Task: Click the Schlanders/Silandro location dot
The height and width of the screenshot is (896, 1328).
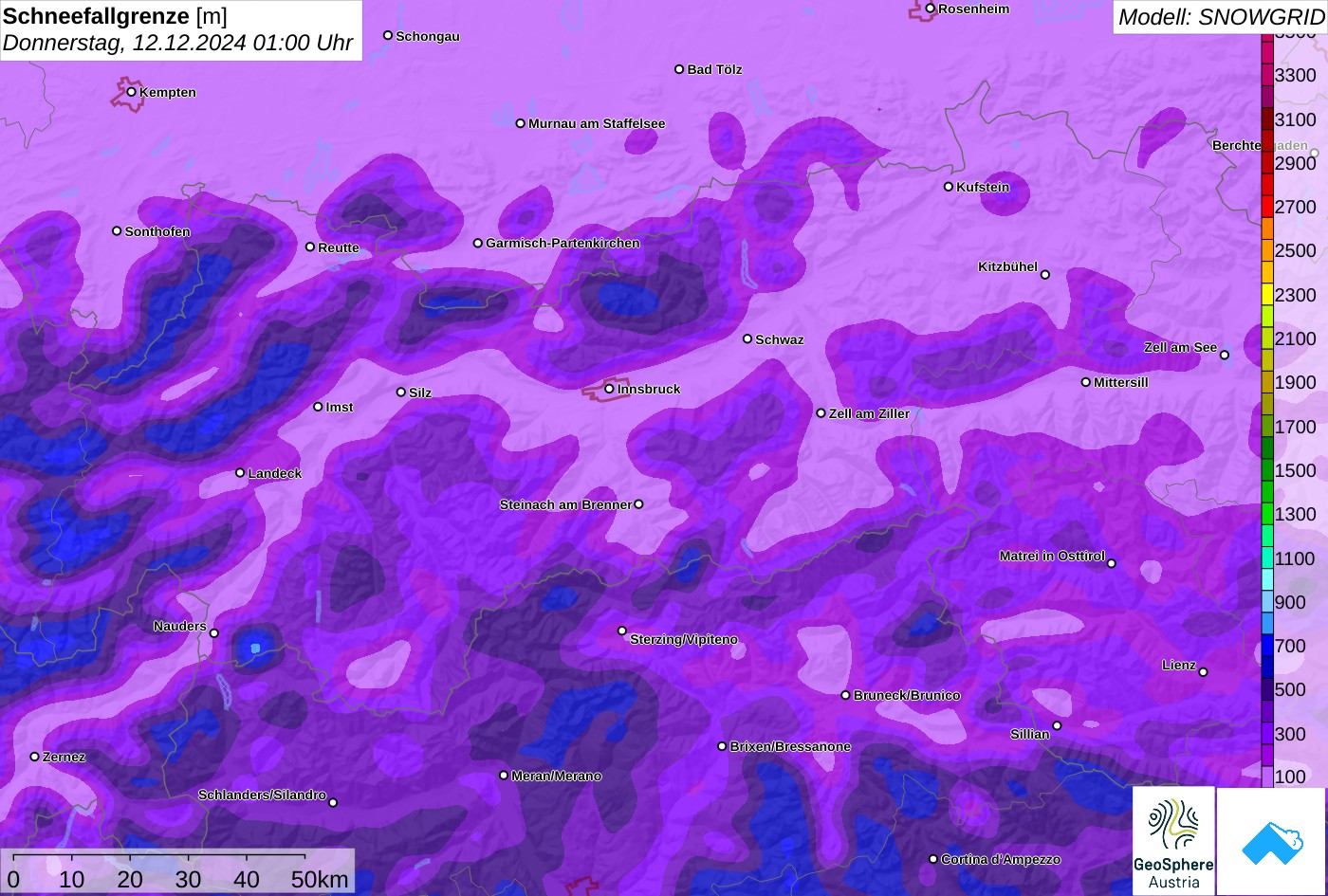Action: [x=332, y=802]
